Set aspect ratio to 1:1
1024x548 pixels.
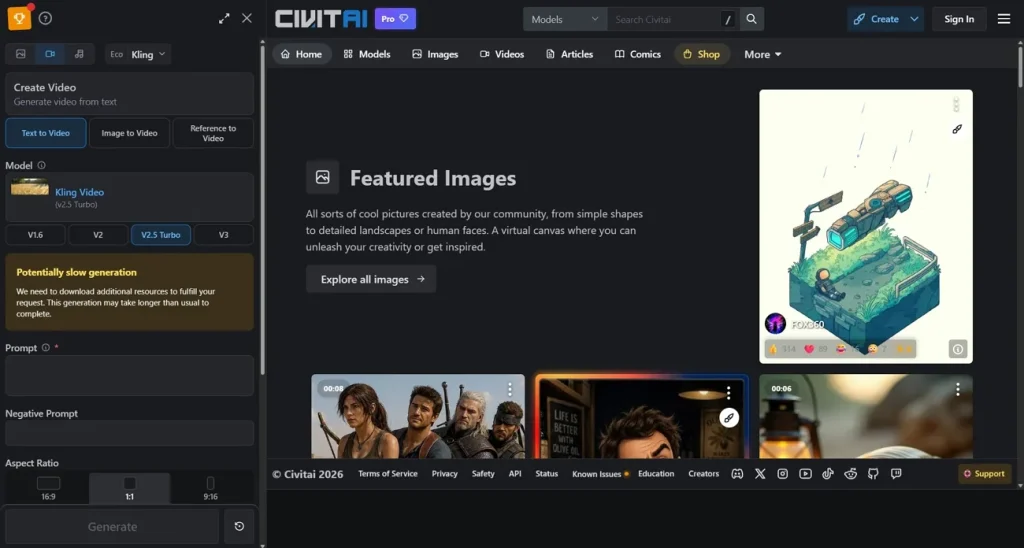pyautogui.click(x=129, y=488)
